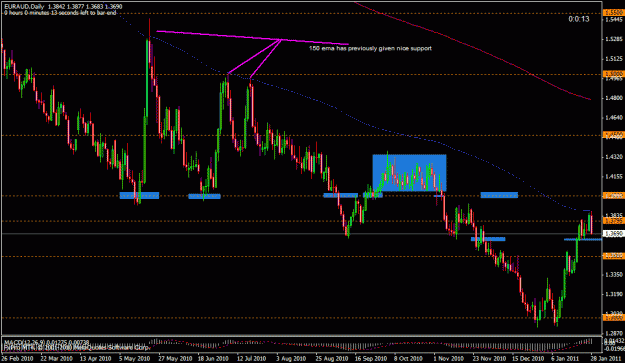Viewport: 625px width, 363px height.
Task: Select the blue bar at late August breakdown
Action: point(340,195)
